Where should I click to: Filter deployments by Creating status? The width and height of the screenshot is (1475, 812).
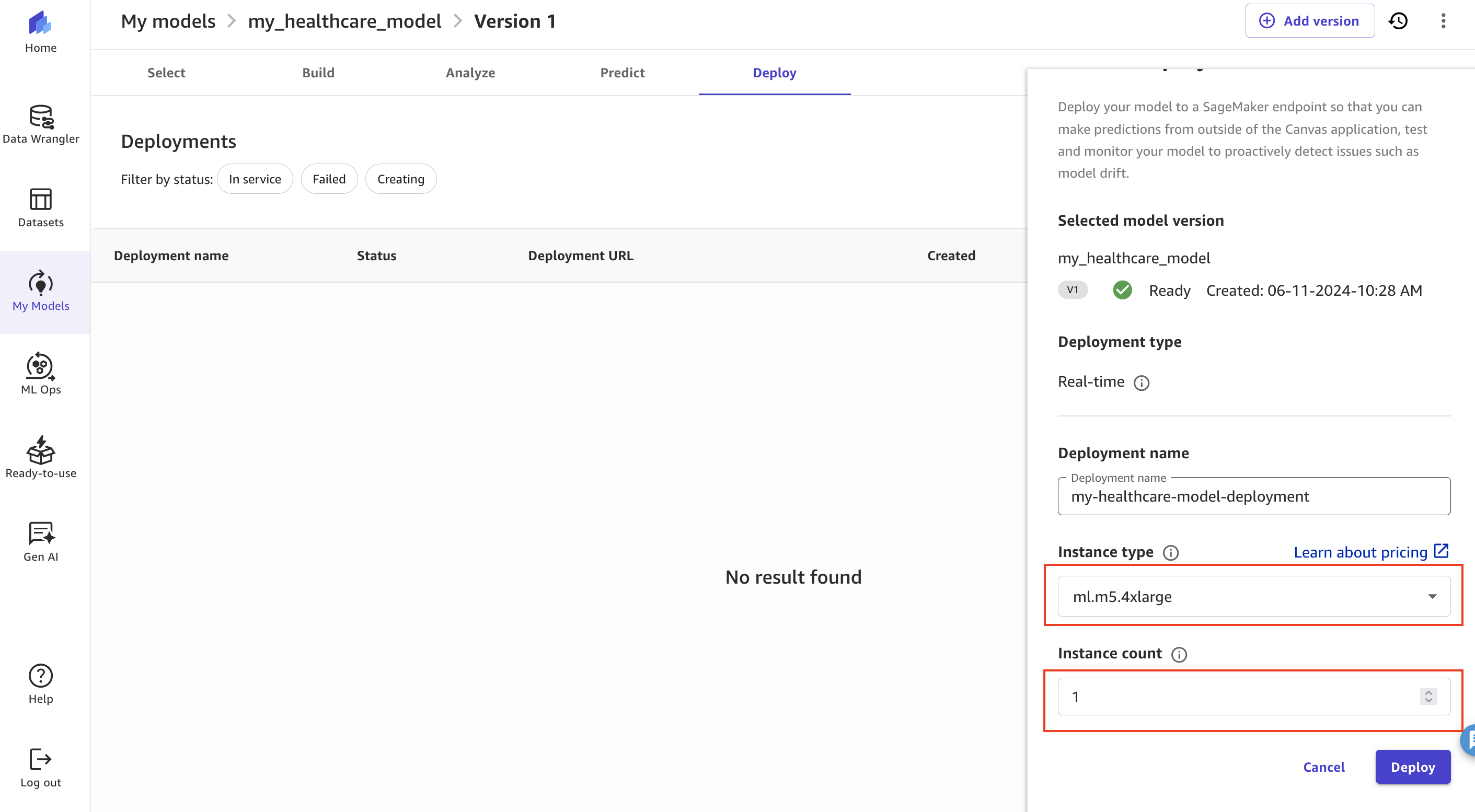(x=400, y=179)
